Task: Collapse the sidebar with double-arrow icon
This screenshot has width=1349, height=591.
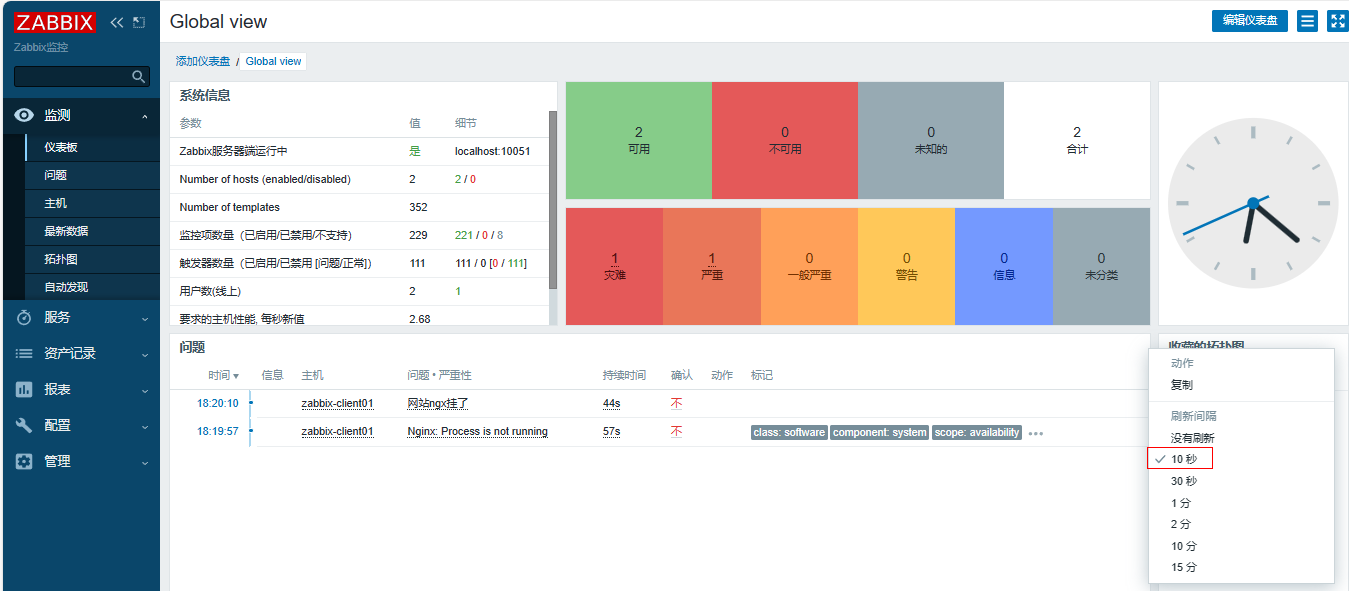Action: pos(117,22)
